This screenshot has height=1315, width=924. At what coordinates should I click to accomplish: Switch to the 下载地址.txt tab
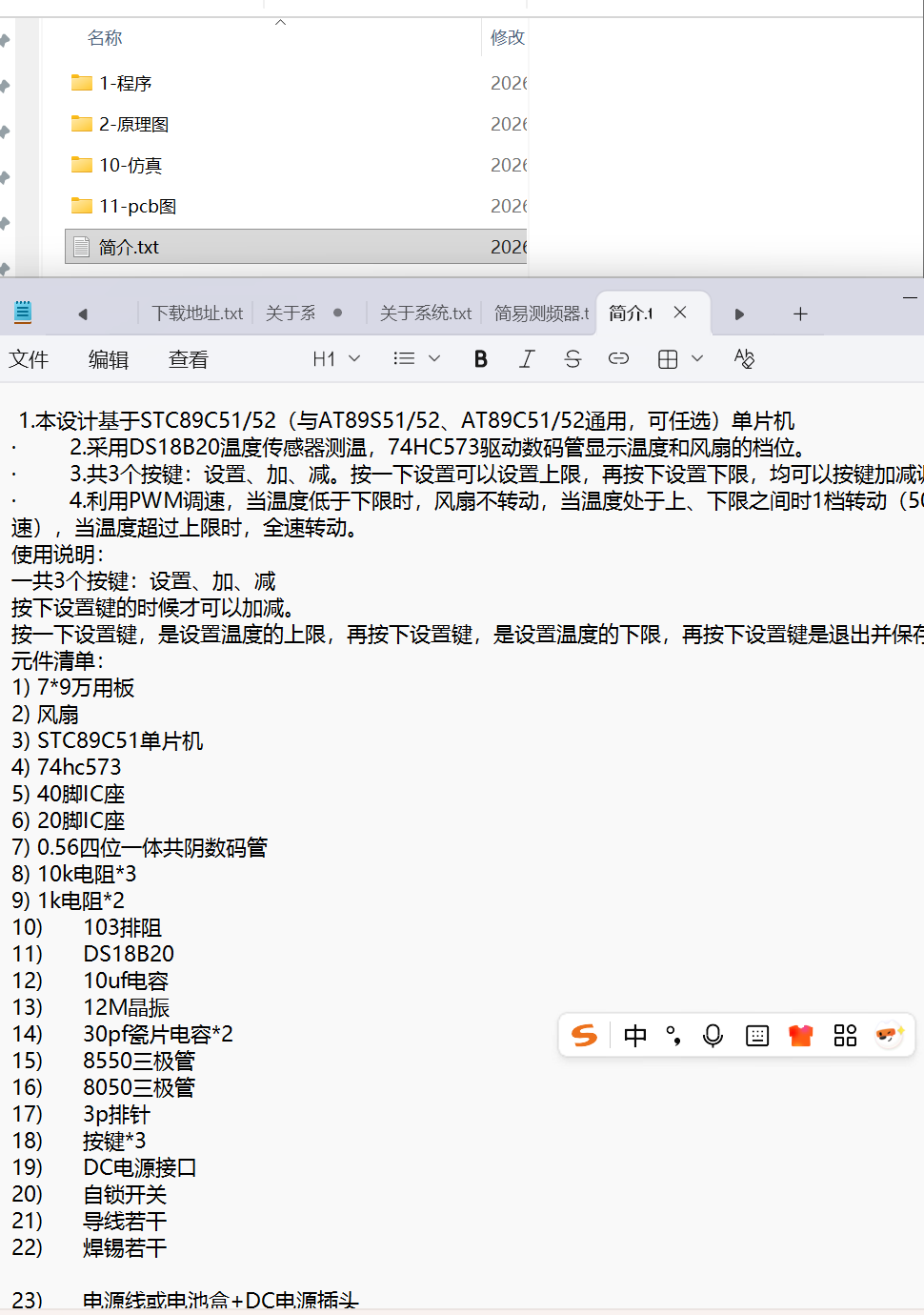click(x=197, y=314)
